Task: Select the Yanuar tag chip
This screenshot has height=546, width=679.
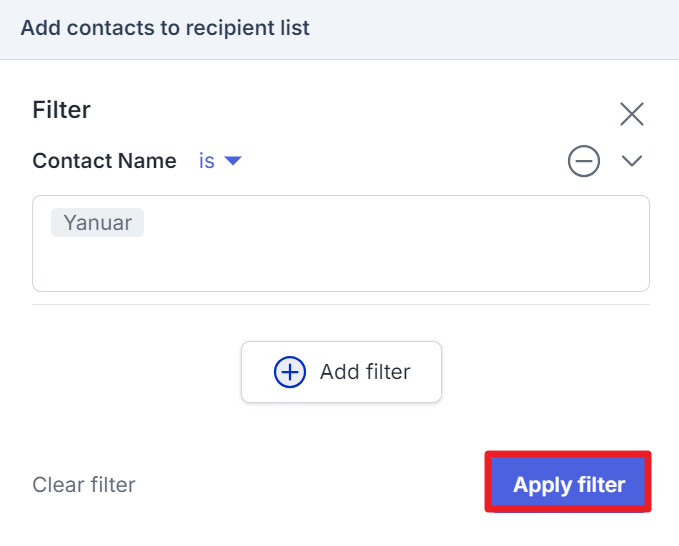Action: 97,223
